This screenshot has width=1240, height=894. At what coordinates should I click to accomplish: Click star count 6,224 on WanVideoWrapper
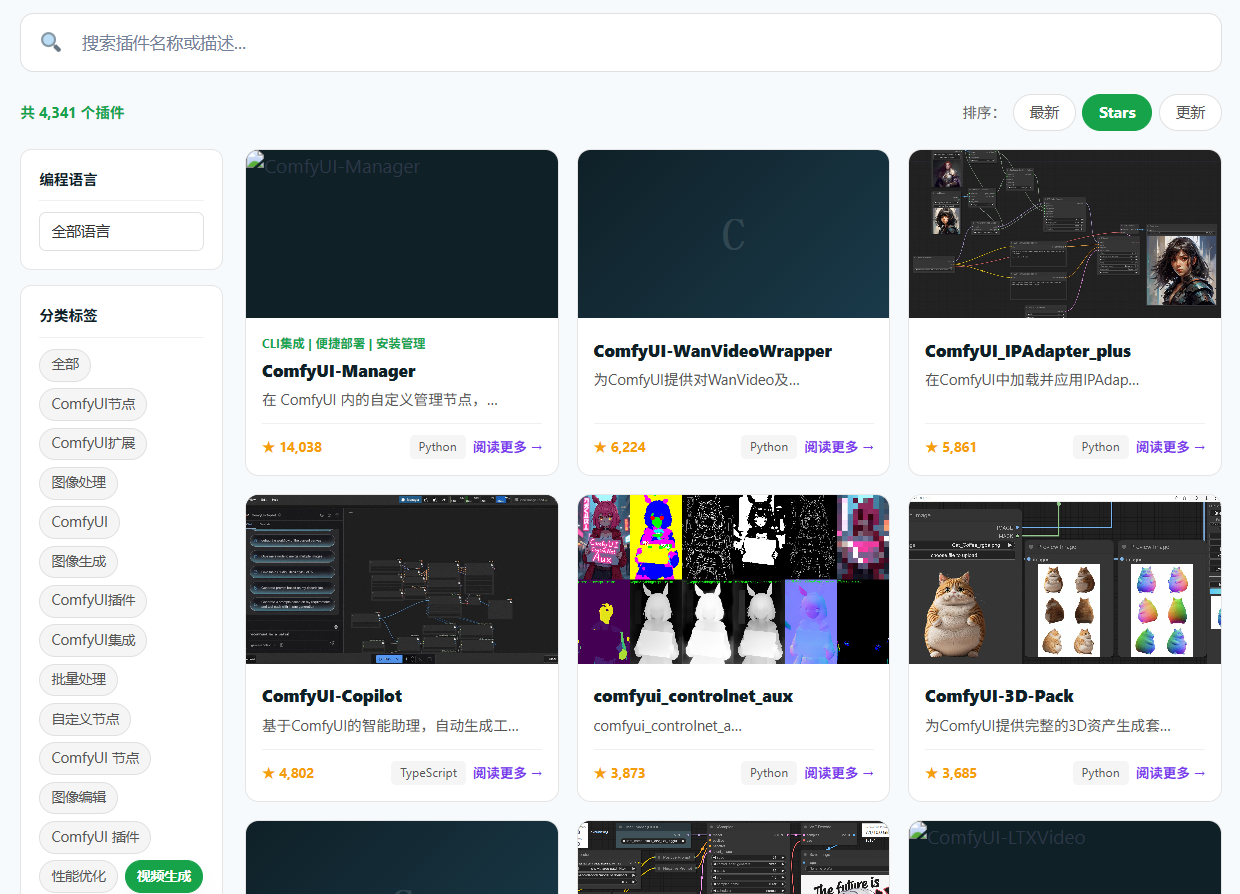pyautogui.click(x=620, y=447)
